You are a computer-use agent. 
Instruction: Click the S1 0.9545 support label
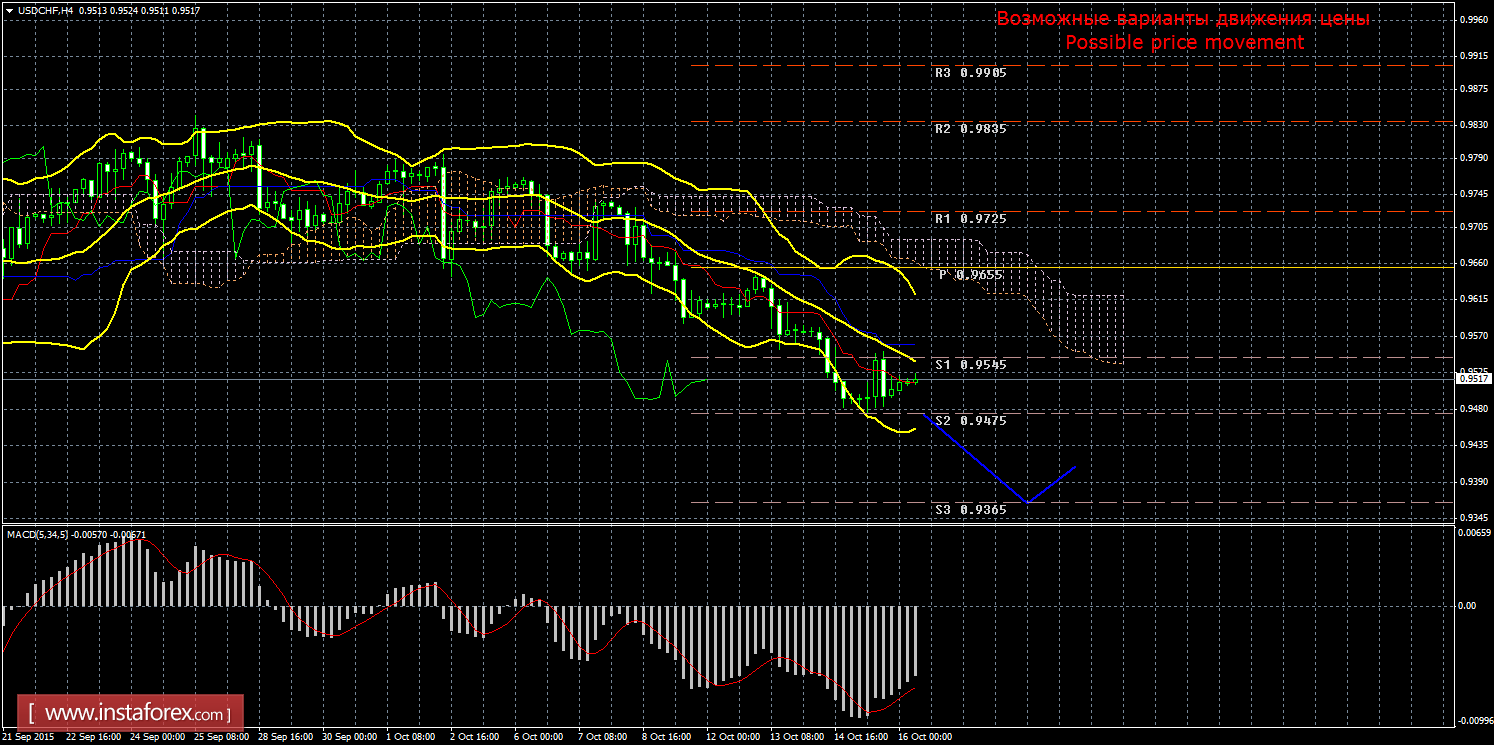[970, 365]
